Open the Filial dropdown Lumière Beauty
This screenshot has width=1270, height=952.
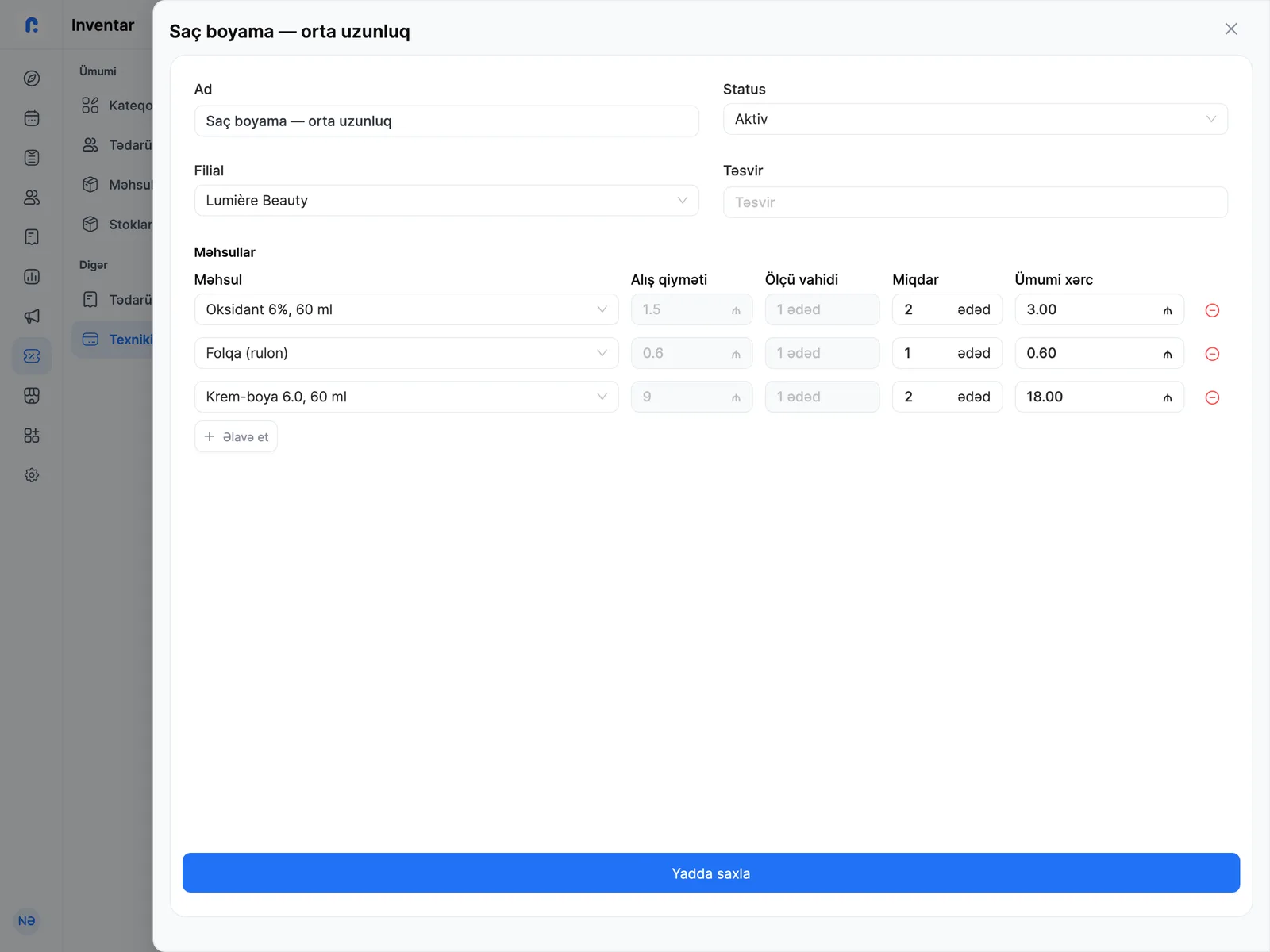tap(447, 201)
